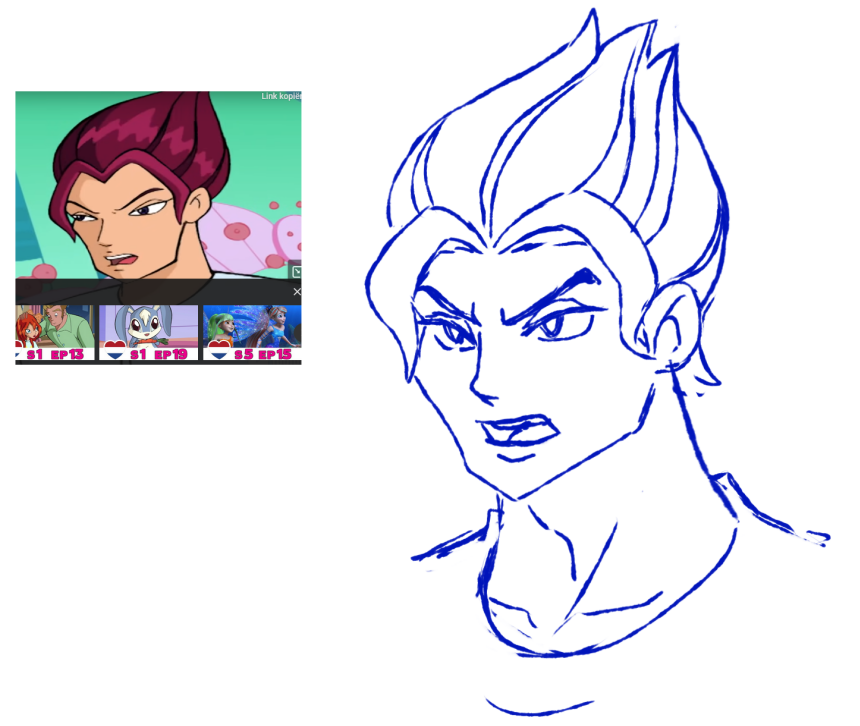
Task: Open the S1 EP19 bunny video thumbnail
Action: point(148,332)
